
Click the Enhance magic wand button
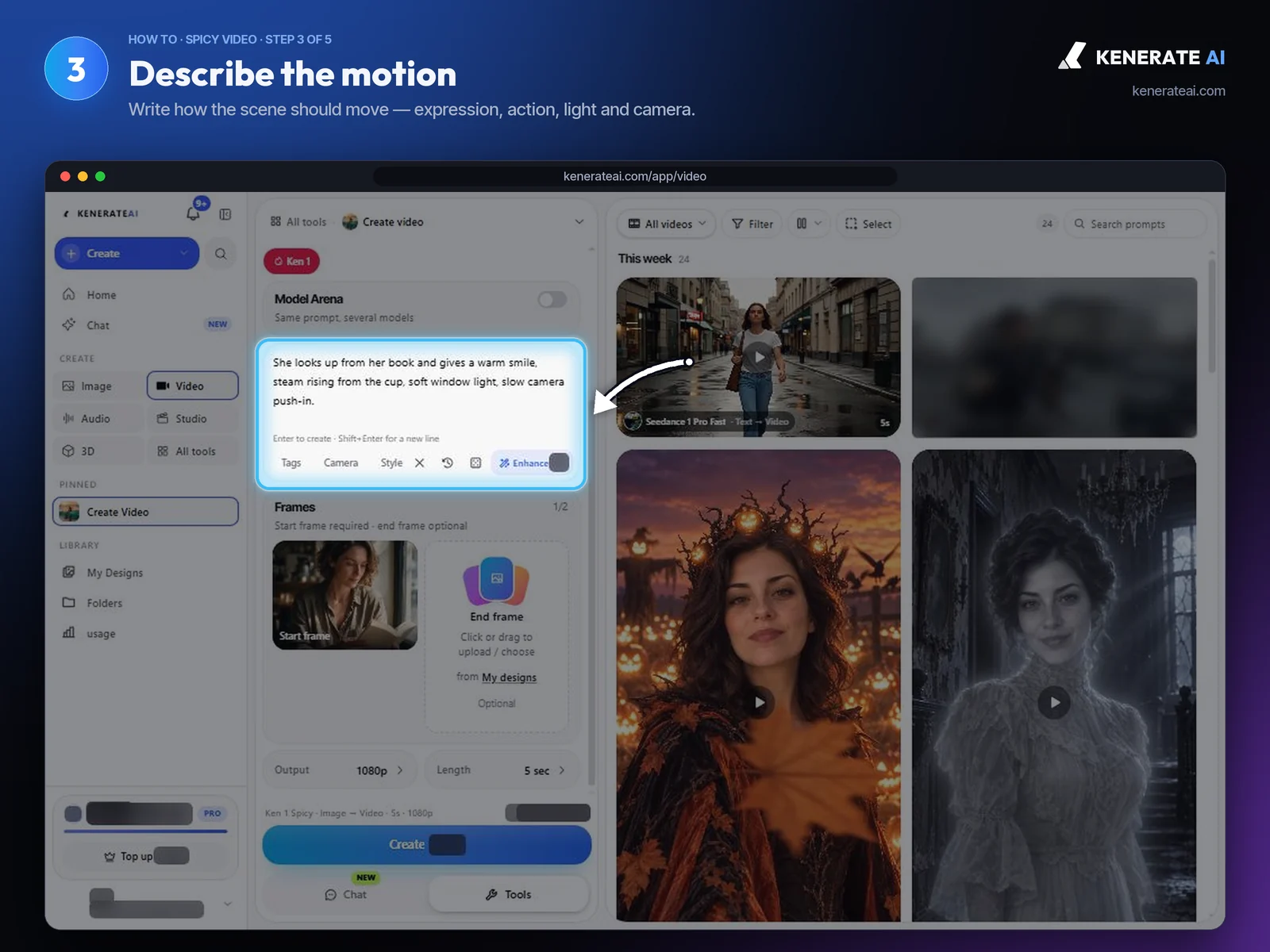(x=522, y=463)
